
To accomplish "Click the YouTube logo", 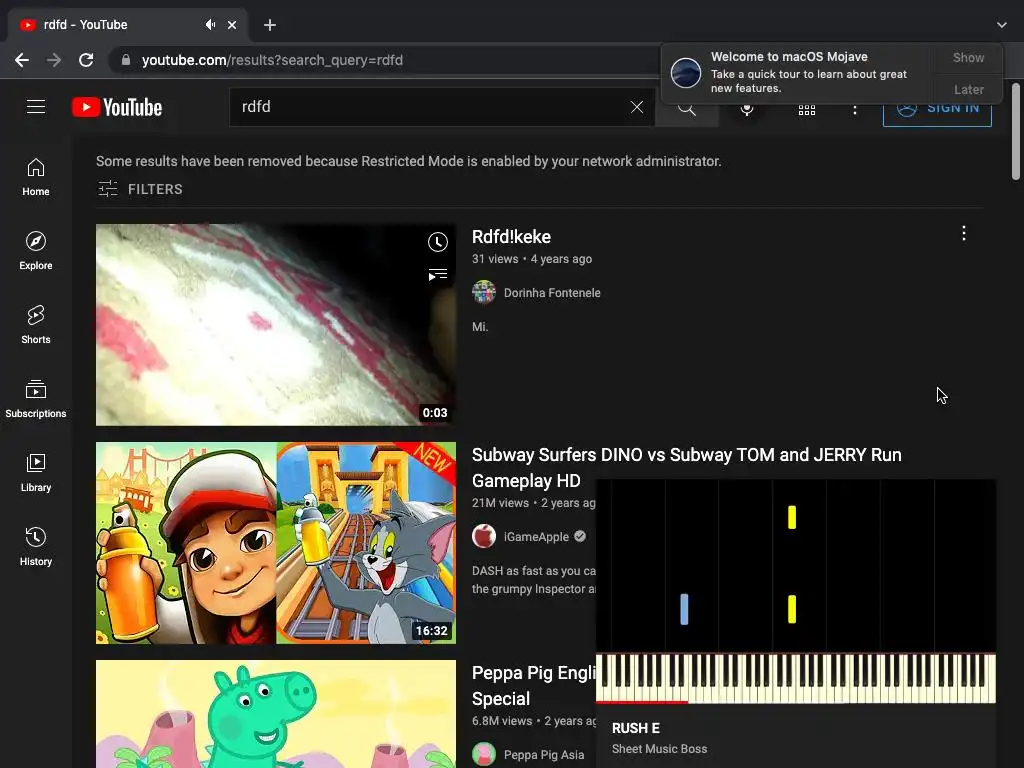I will click(x=117, y=107).
